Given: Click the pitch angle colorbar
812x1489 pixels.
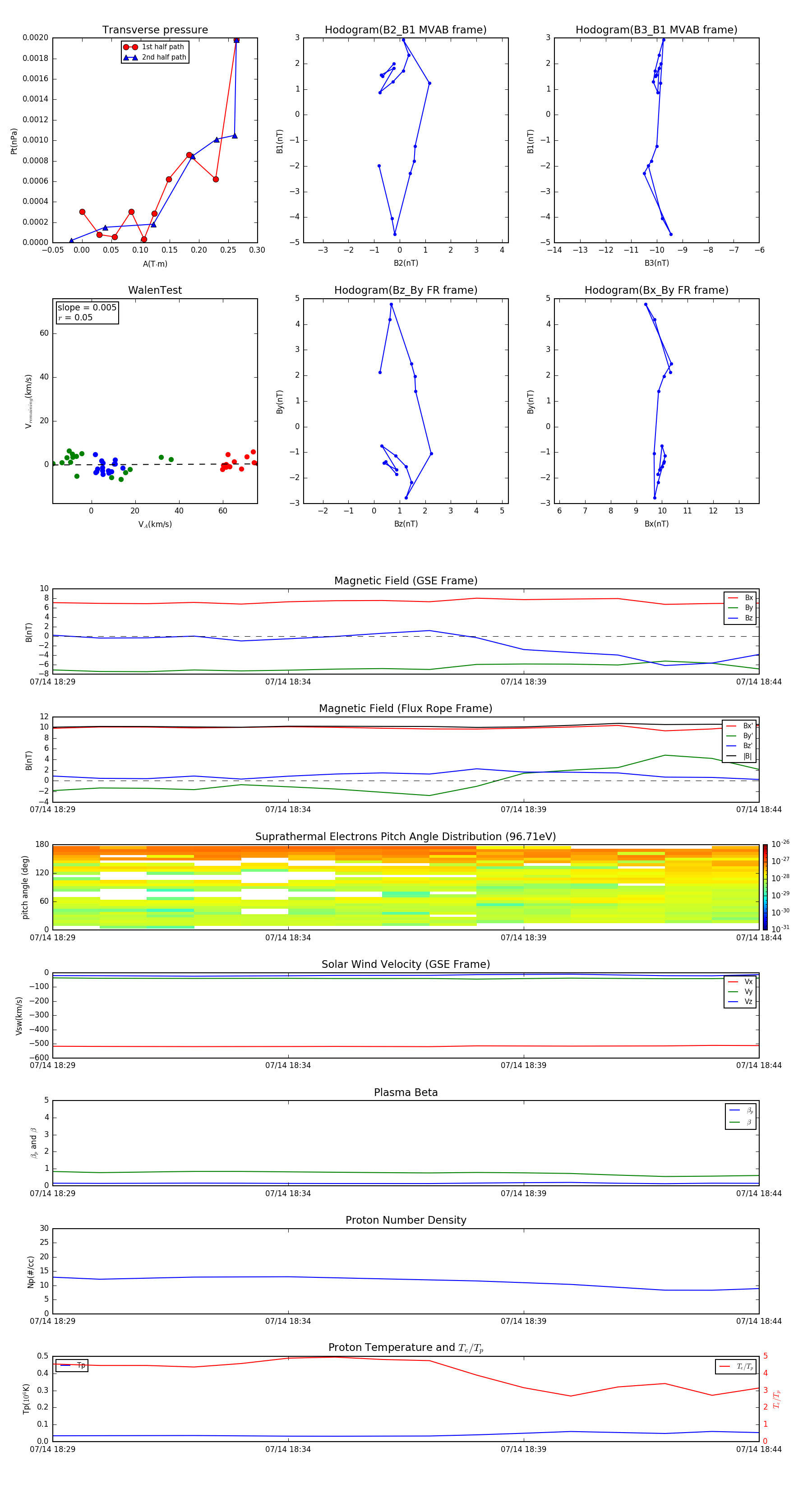Looking at the screenshot, I should point(765,887).
